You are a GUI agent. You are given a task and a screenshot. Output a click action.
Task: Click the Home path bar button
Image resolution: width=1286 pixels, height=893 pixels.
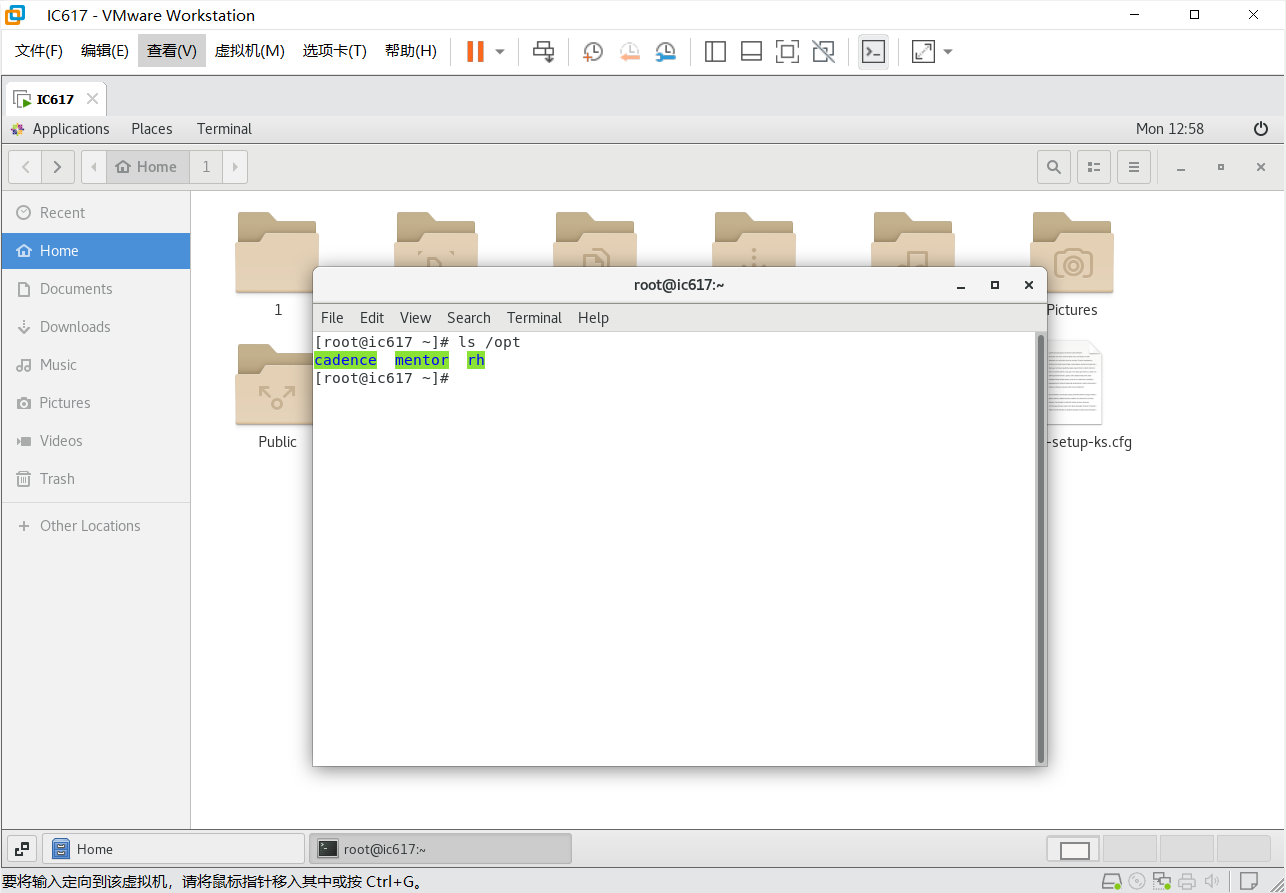pyautogui.click(x=147, y=167)
